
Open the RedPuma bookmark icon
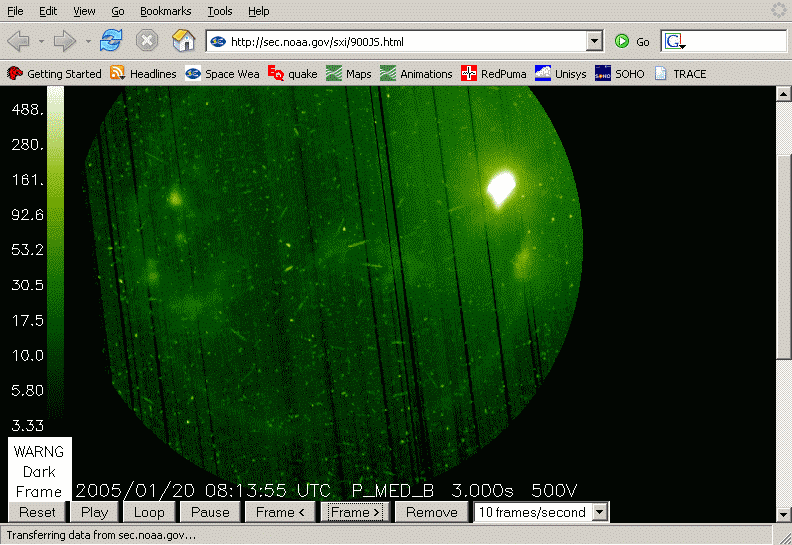click(x=469, y=73)
